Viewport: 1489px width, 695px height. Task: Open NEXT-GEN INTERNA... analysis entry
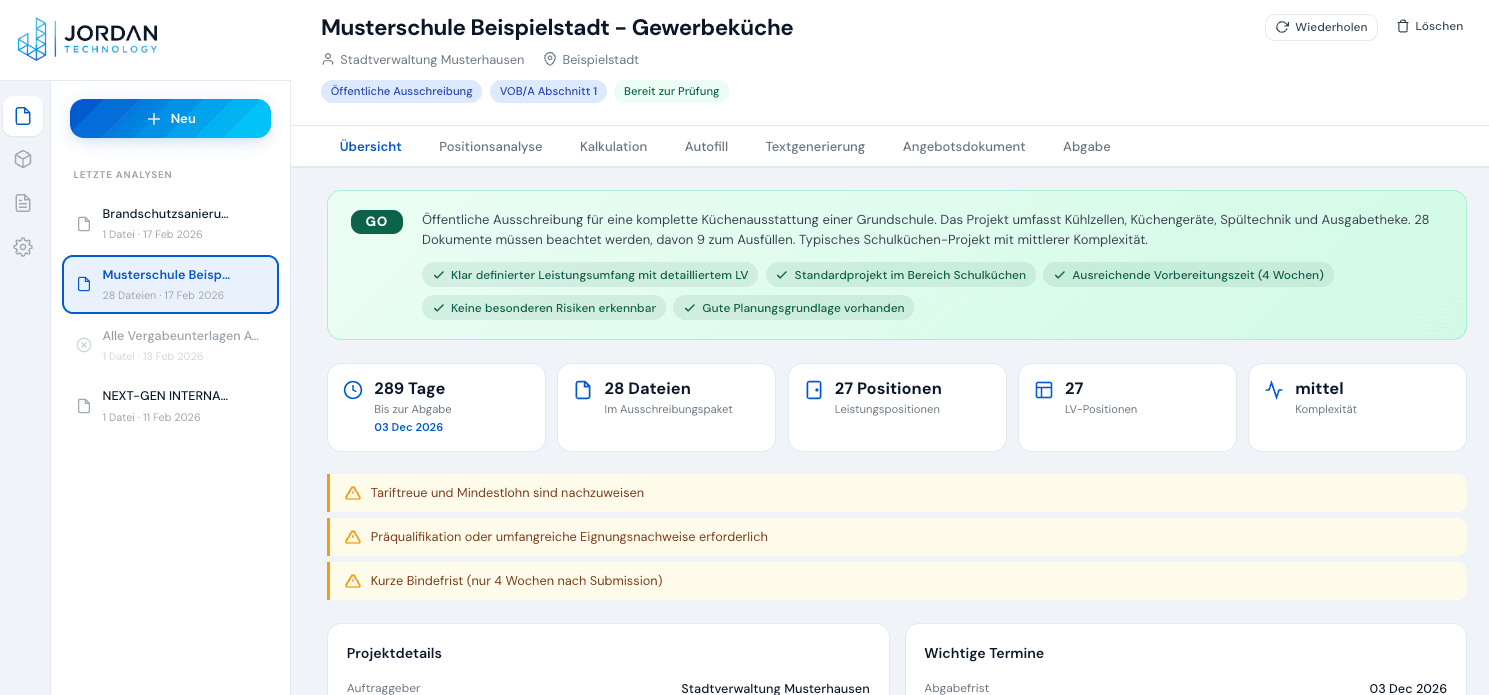tap(170, 406)
